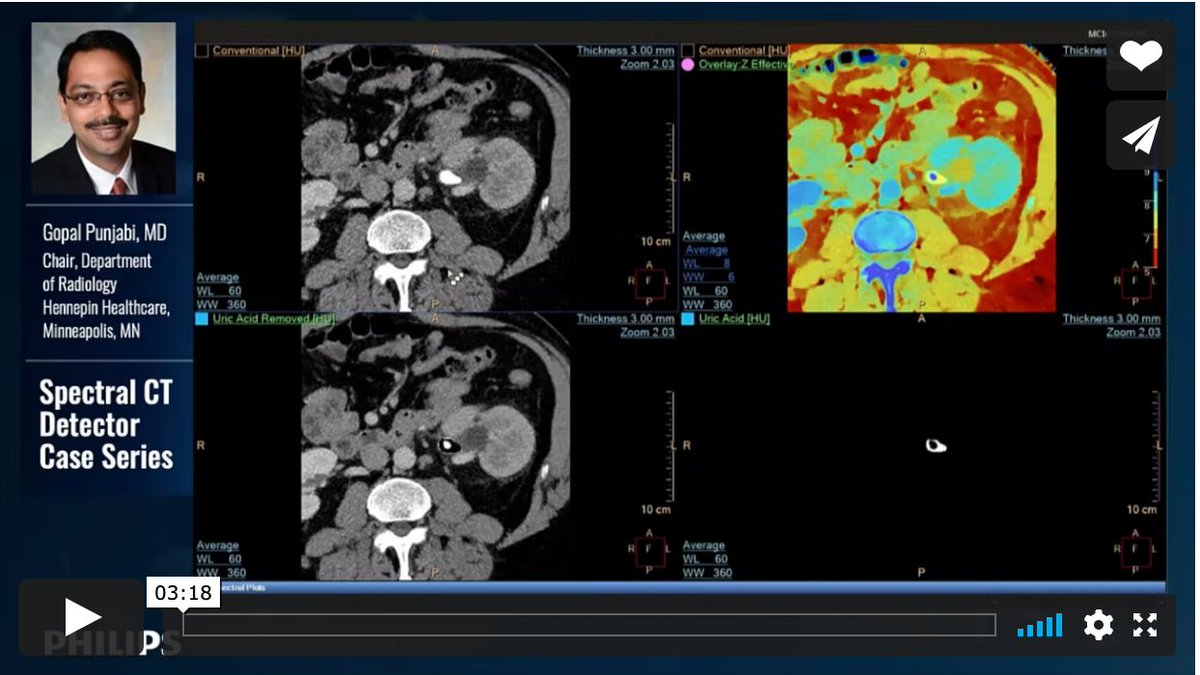The image size is (1200, 675).
Task: Toggle the blue Uric Acid Removed square
Action: 201,319
